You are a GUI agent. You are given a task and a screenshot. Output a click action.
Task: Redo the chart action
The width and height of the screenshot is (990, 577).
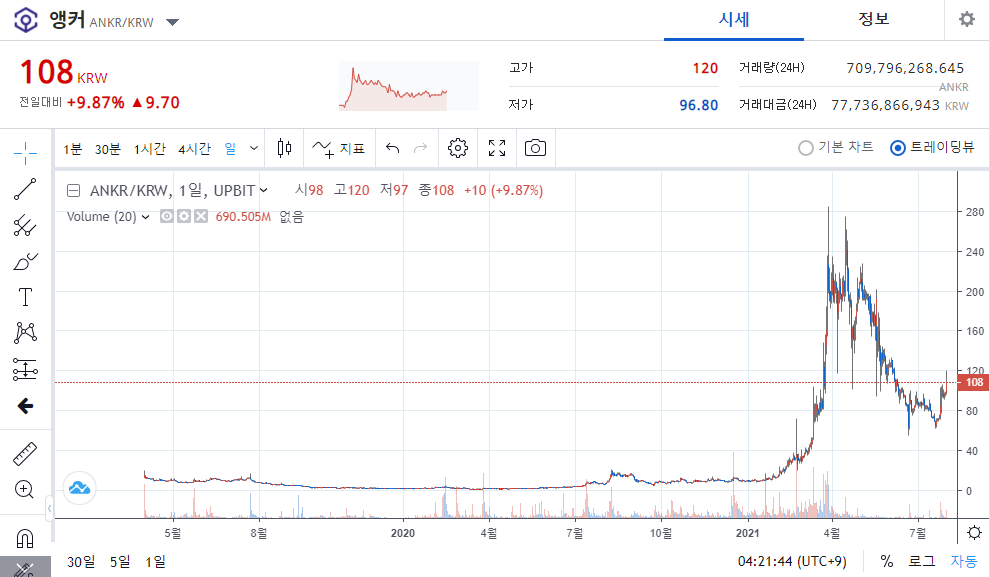click(420, 148)
